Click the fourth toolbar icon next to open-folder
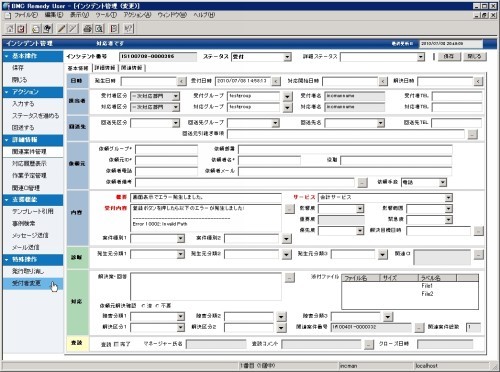The height and width of the screenshot is (372, 500). 47,29
